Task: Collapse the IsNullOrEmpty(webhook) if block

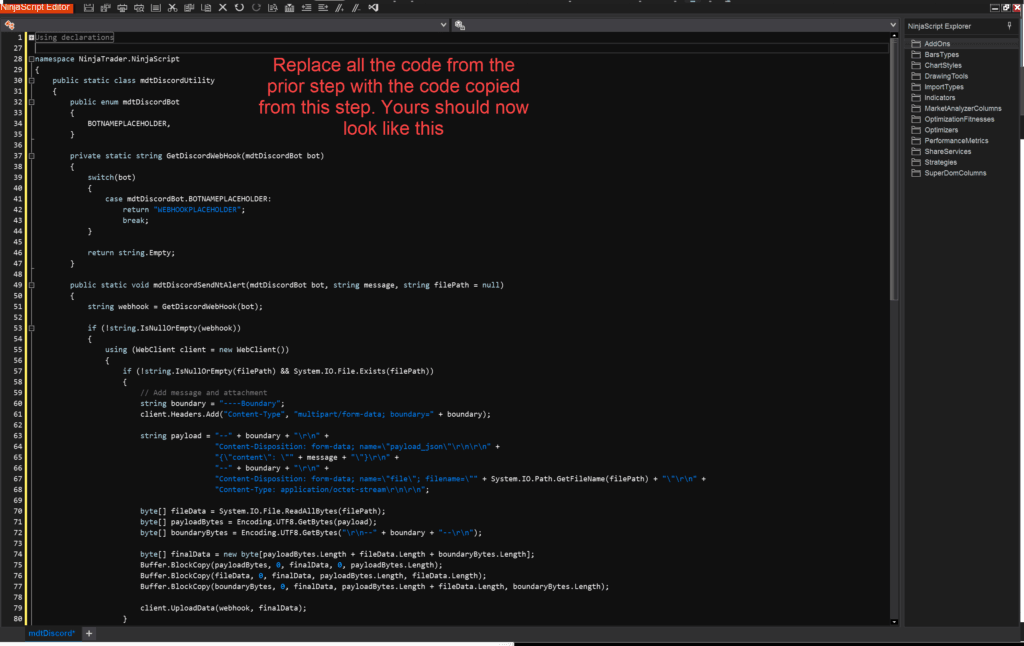Action: tap(31, 329)
